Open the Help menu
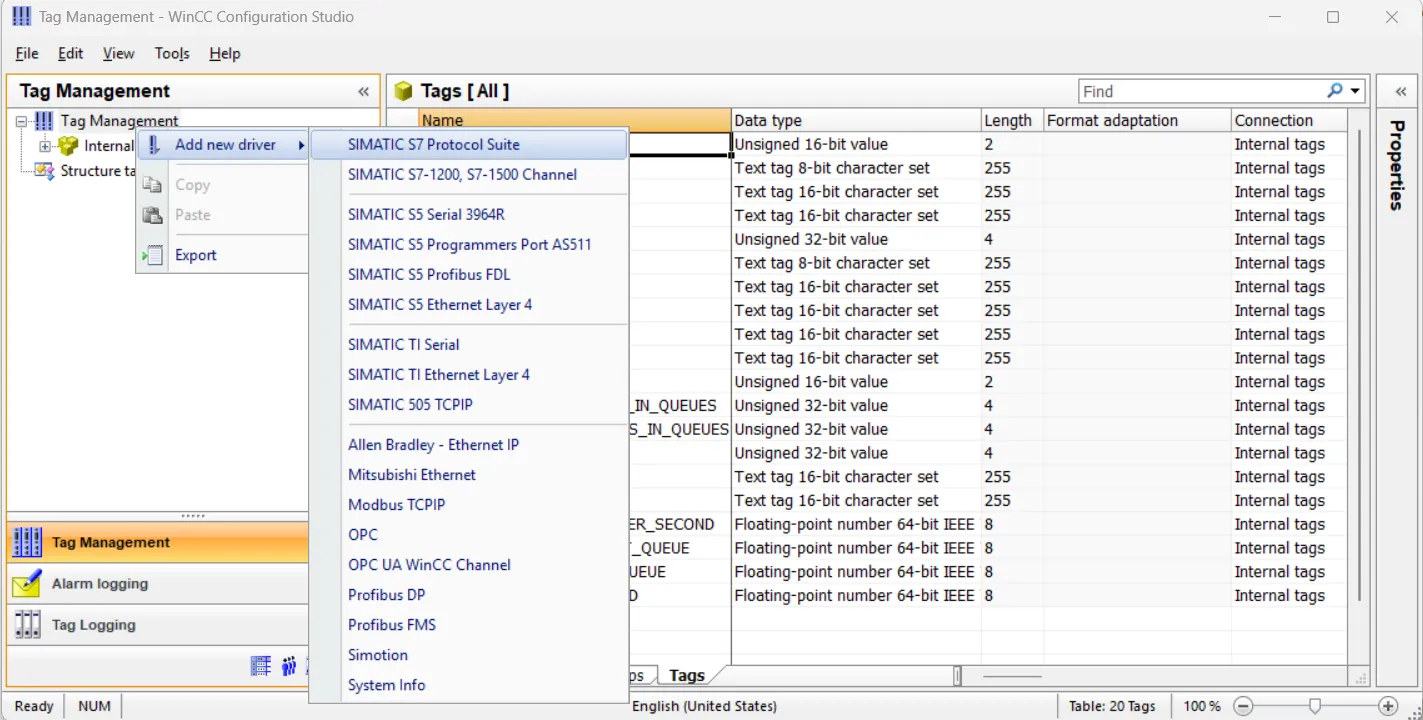 click(x=225, y=54)
